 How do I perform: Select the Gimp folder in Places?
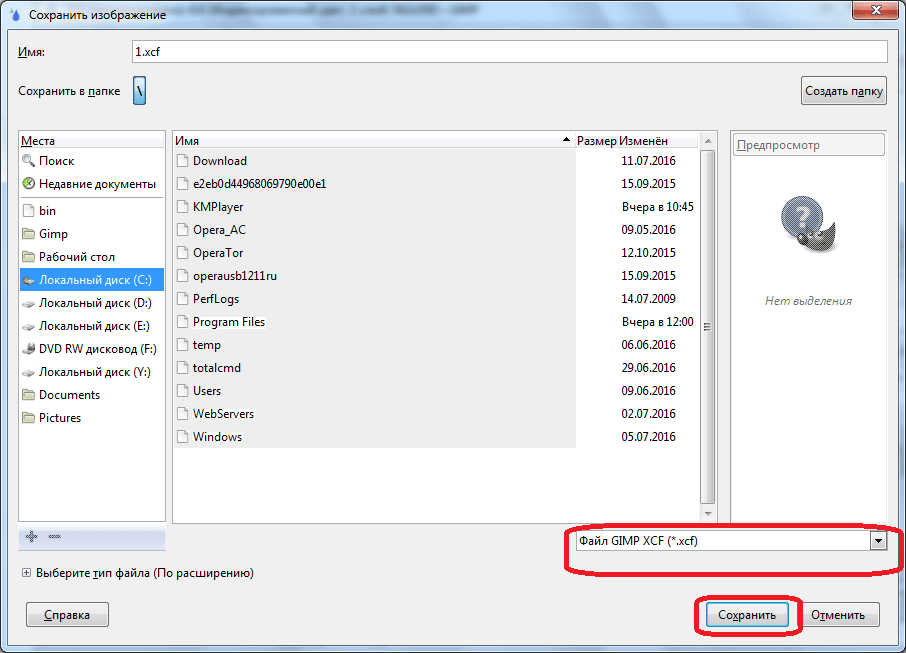point(53,234)
